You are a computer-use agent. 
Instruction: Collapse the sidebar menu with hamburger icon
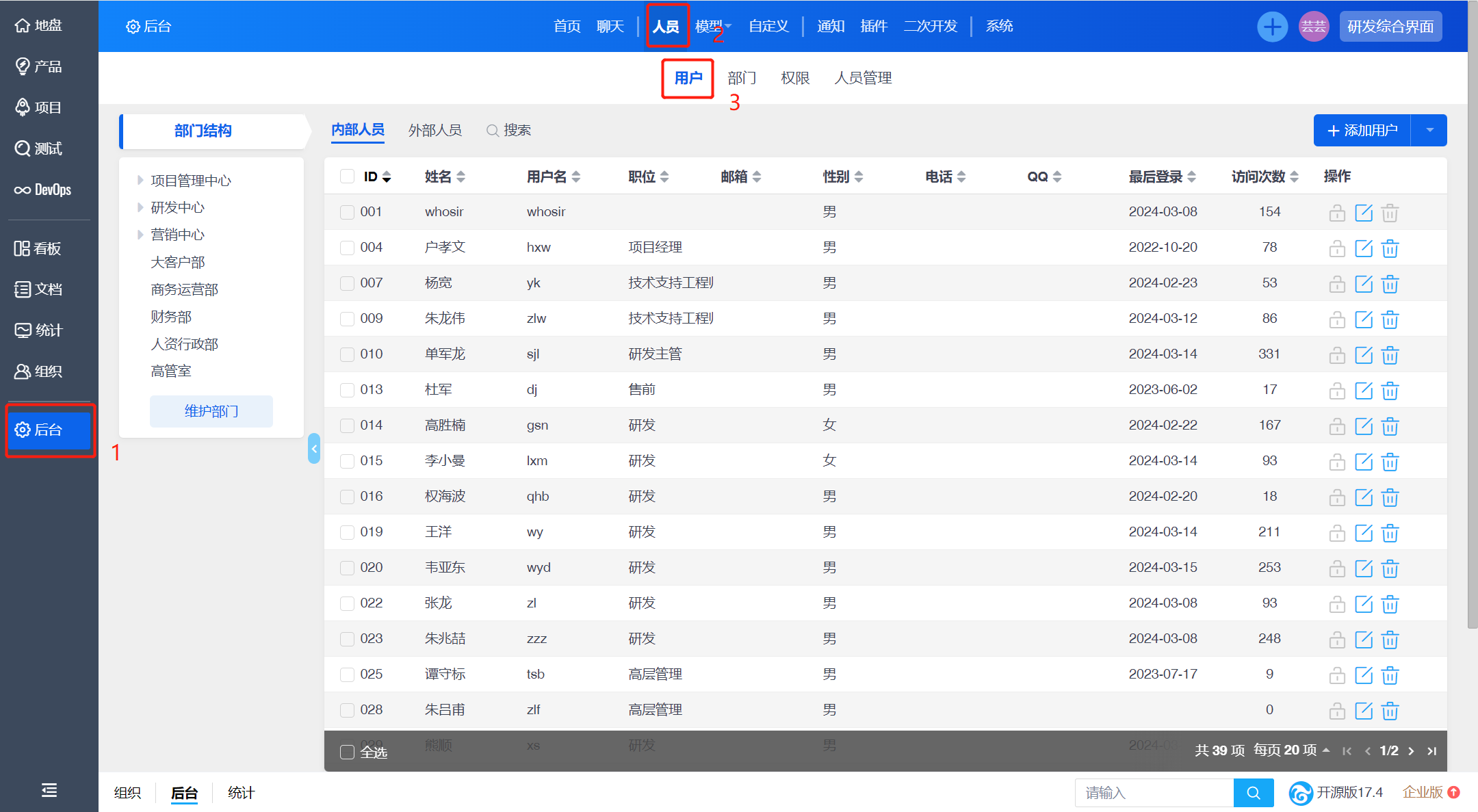(x=49, y=790)
